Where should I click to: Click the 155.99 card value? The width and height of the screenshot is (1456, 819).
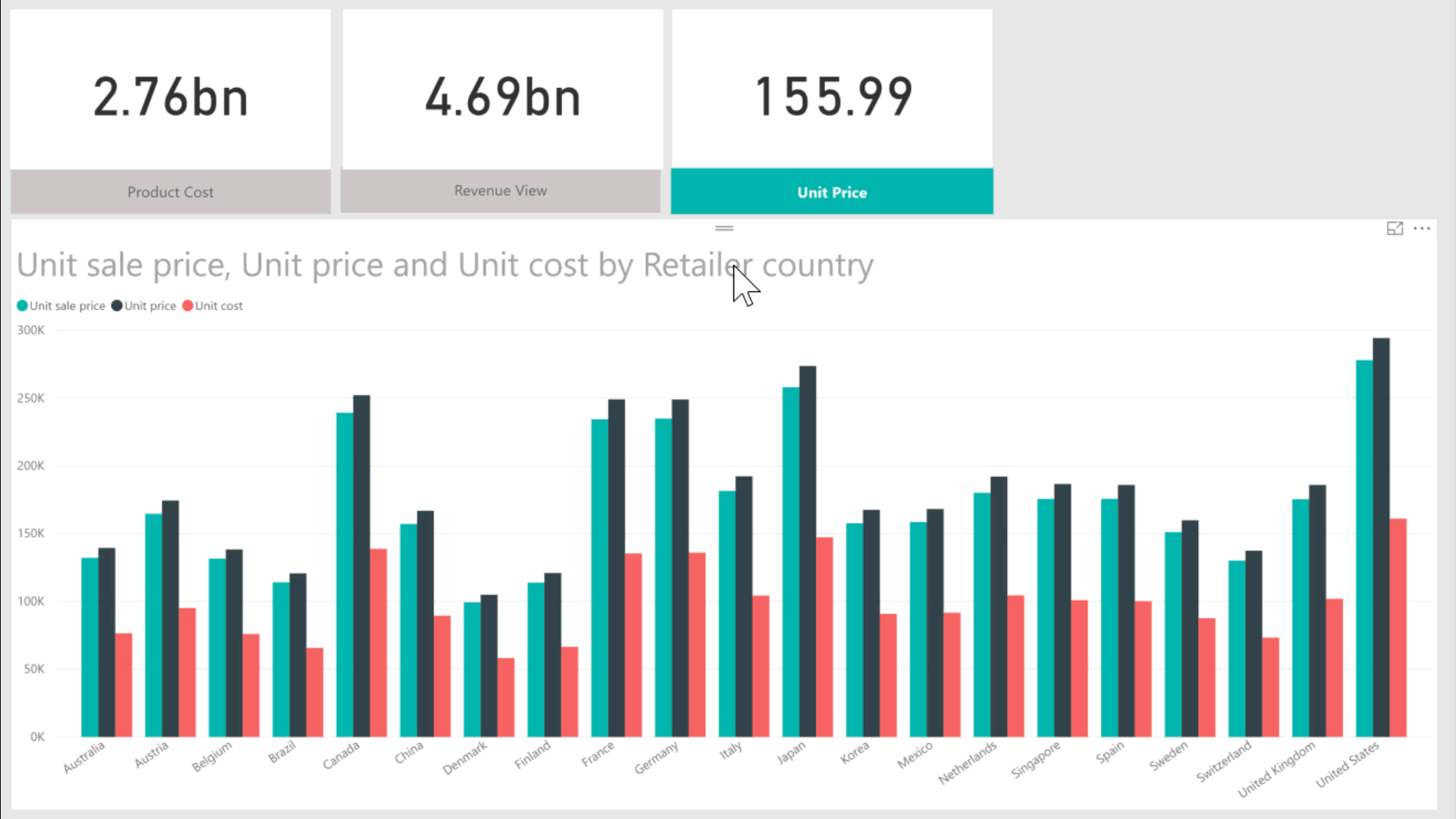(x=833, y=96)
